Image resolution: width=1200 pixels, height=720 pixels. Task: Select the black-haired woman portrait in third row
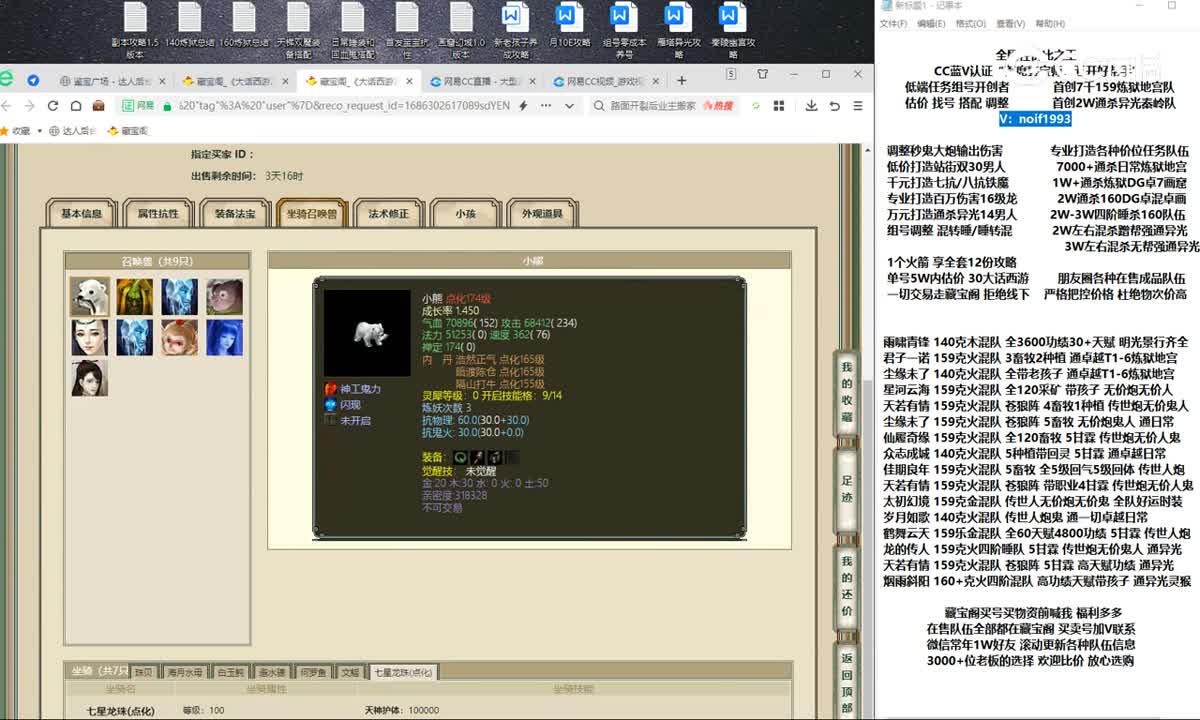coord(90,378)
